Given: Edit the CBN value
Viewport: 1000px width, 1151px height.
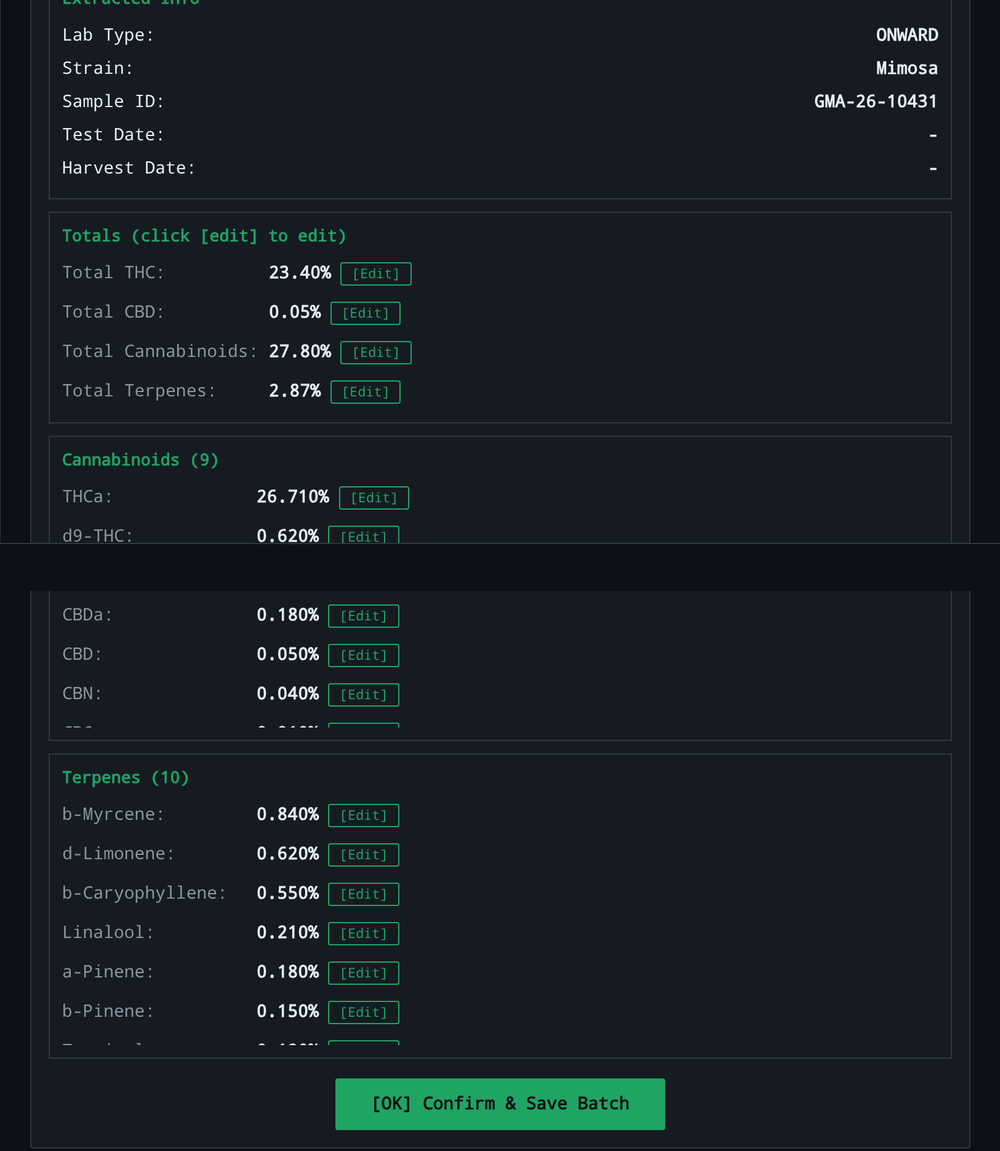Looking at the screenshot, I should pos(363,694).
